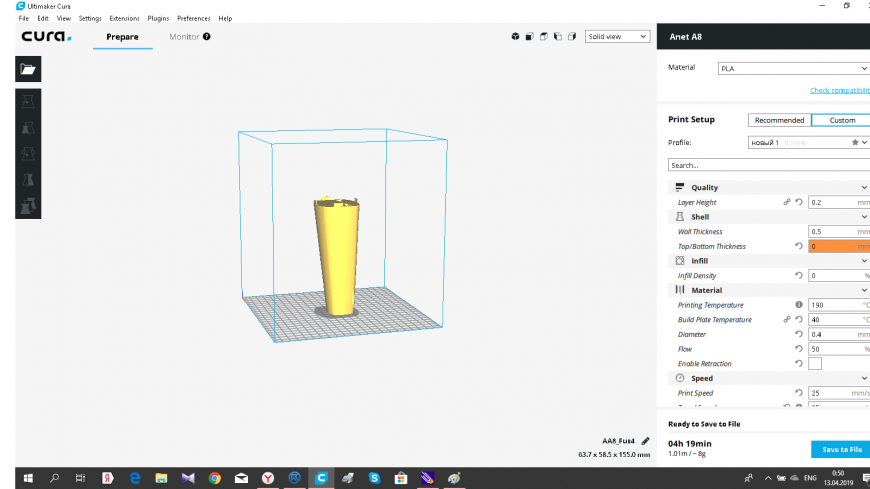This screenshot has height=489, width=870.
Task: Click the settings Search field
Action: (769, 165)
